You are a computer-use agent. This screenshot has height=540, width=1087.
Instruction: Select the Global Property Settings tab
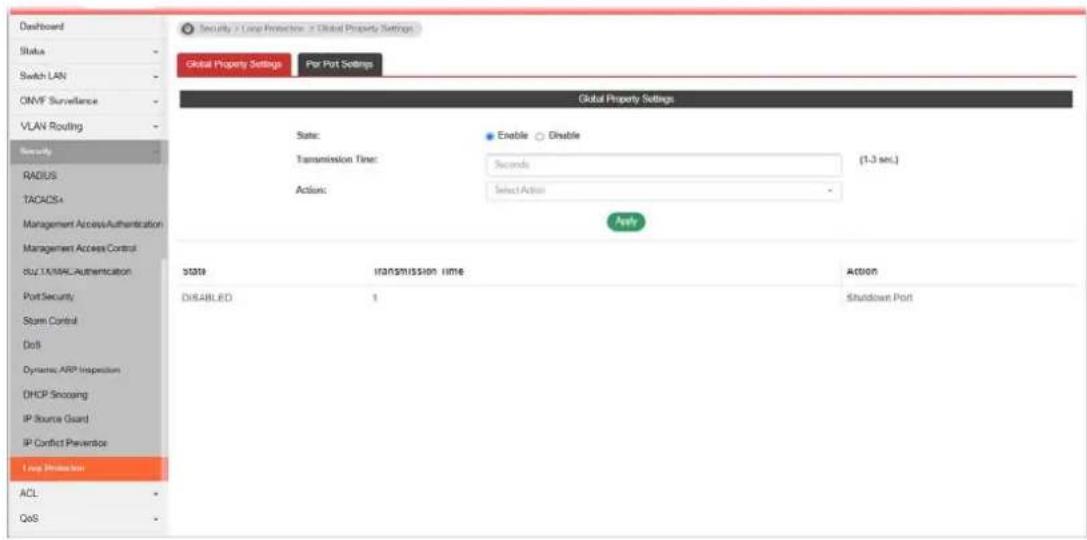point(234,64)
